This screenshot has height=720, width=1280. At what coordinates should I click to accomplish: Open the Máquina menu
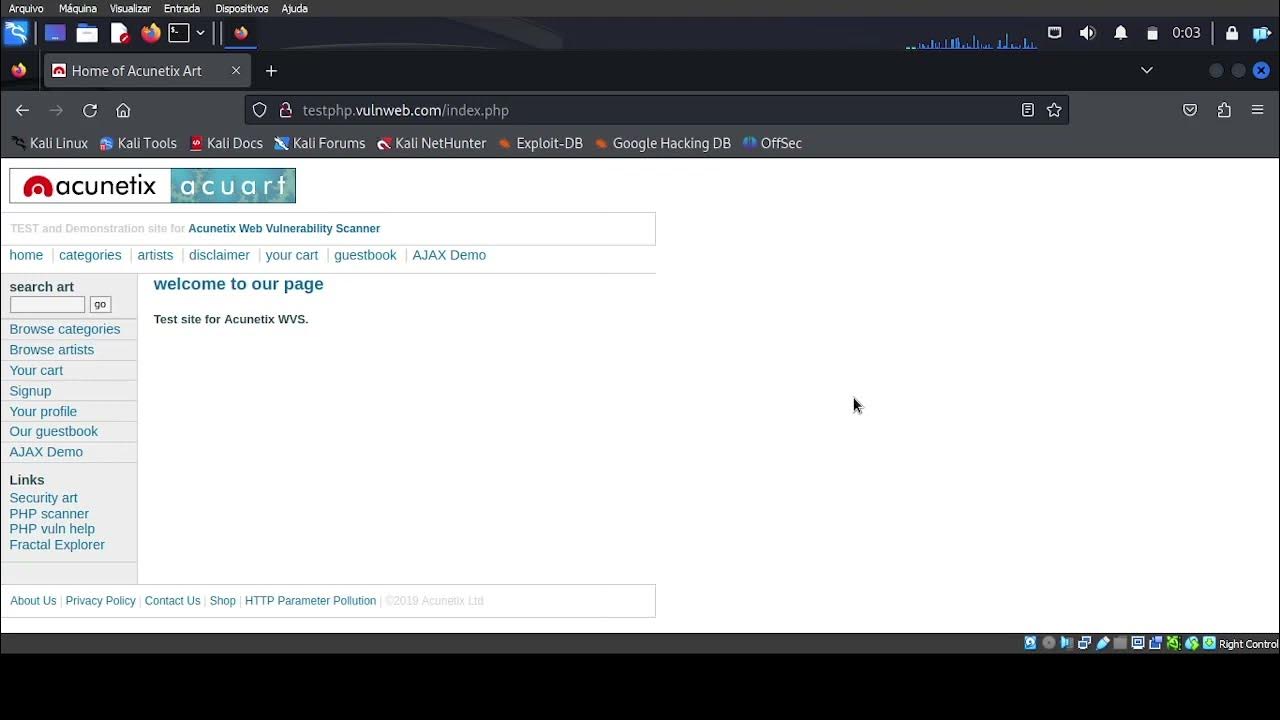[78, 8]
